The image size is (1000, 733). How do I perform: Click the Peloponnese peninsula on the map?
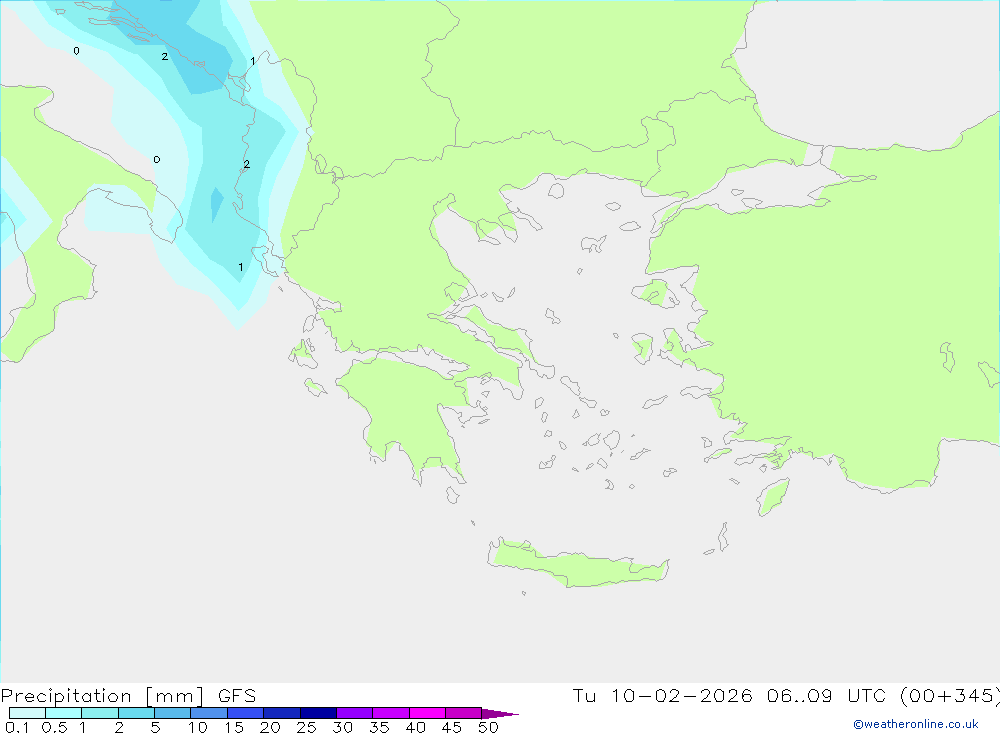(x=408, y=415)
